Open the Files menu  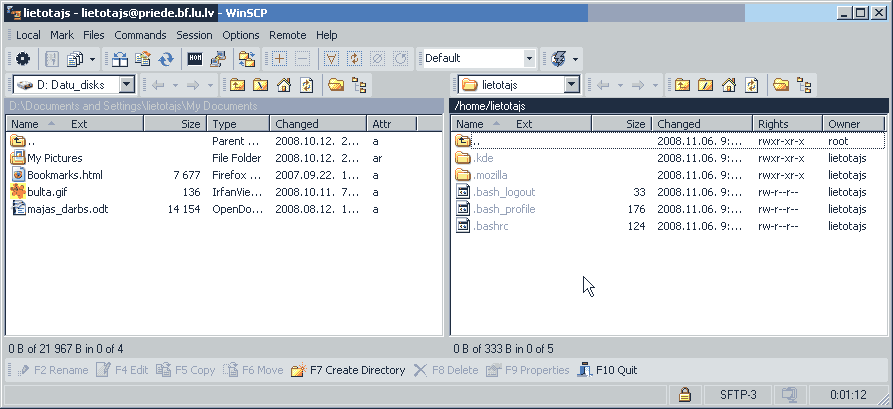[x=93, y=35]
